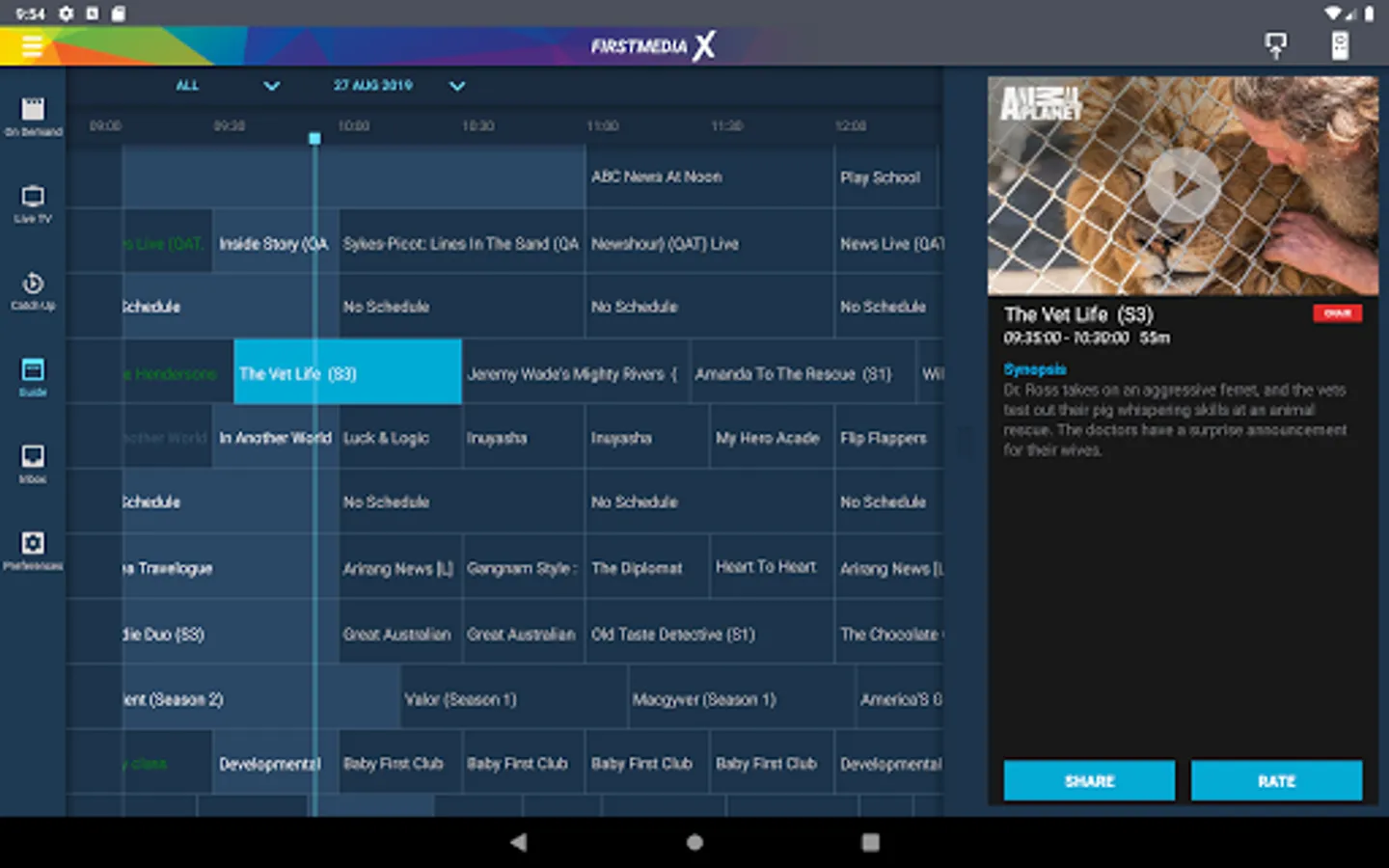The height and width of the screenshot is (868, 1389).
Task: Select the Guide sidebar item
Action: [x=33, y=378]
